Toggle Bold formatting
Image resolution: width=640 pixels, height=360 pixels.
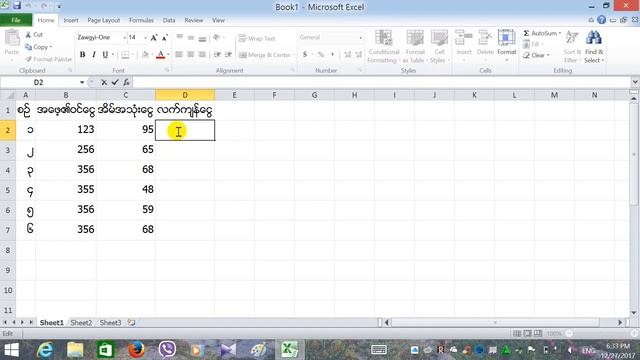pyautogui.click(x=82, y=55)
